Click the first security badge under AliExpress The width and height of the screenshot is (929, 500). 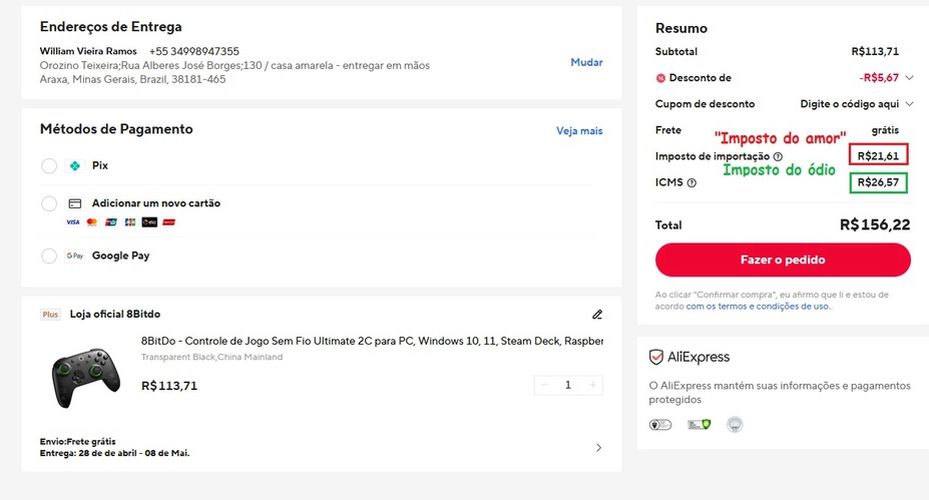point(660,425)
